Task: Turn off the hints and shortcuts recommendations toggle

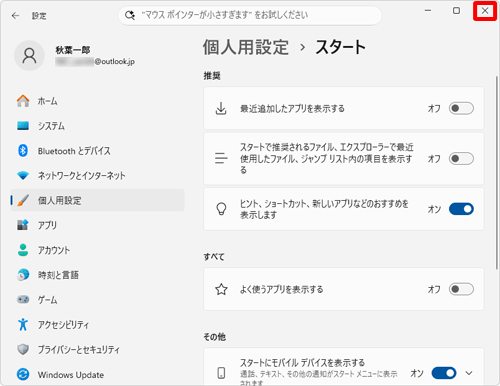Action: tap(461, 209)
